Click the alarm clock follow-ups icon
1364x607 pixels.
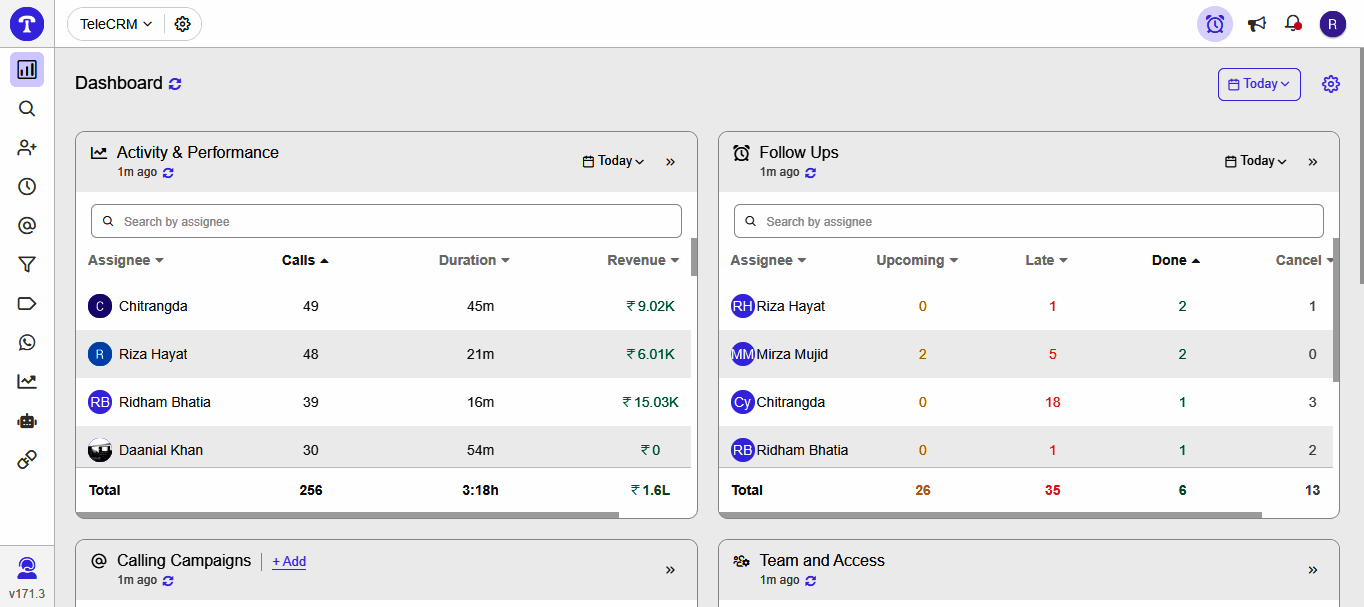click(1214, 24)
